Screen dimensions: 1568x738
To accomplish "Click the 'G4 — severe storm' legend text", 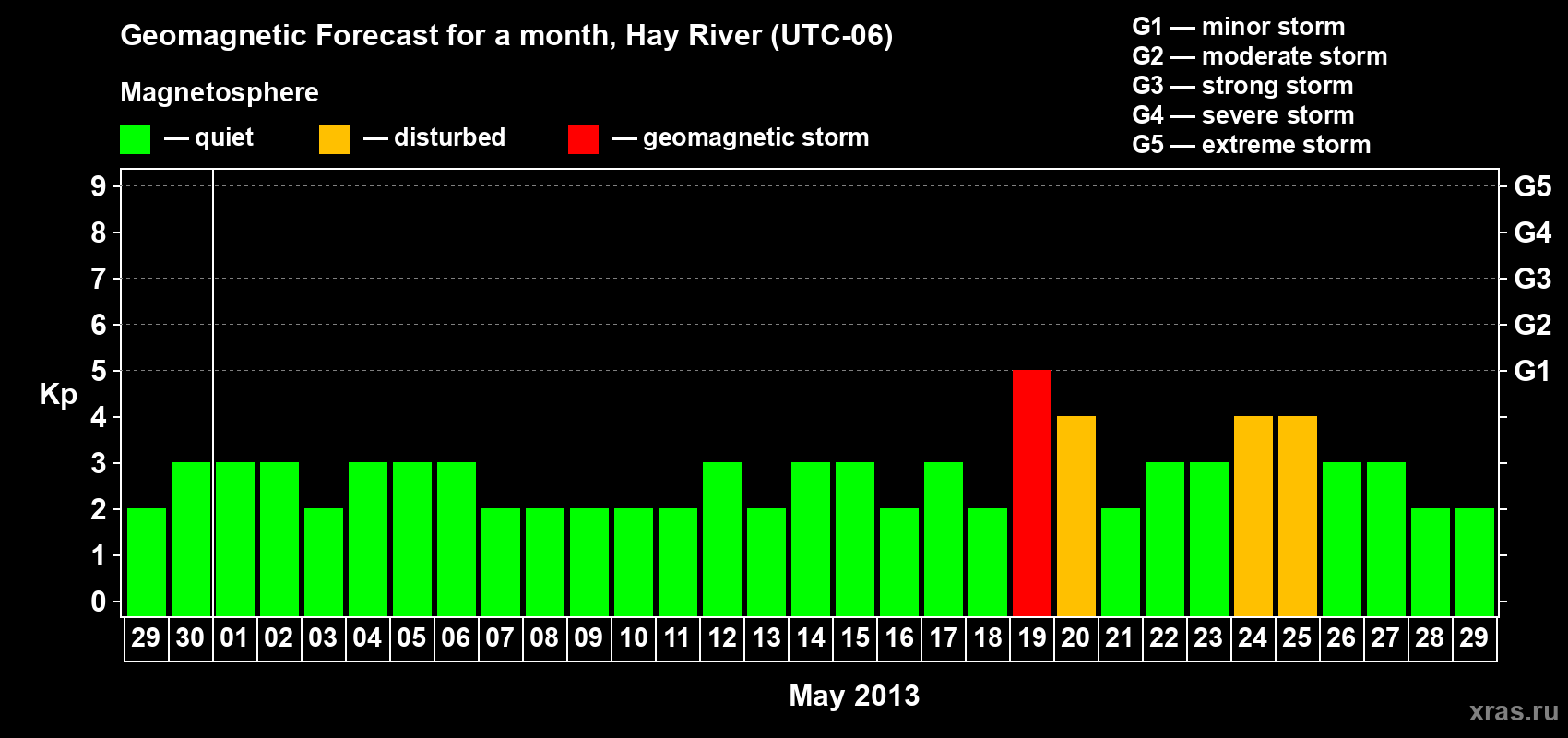I will coord(1243,115).
